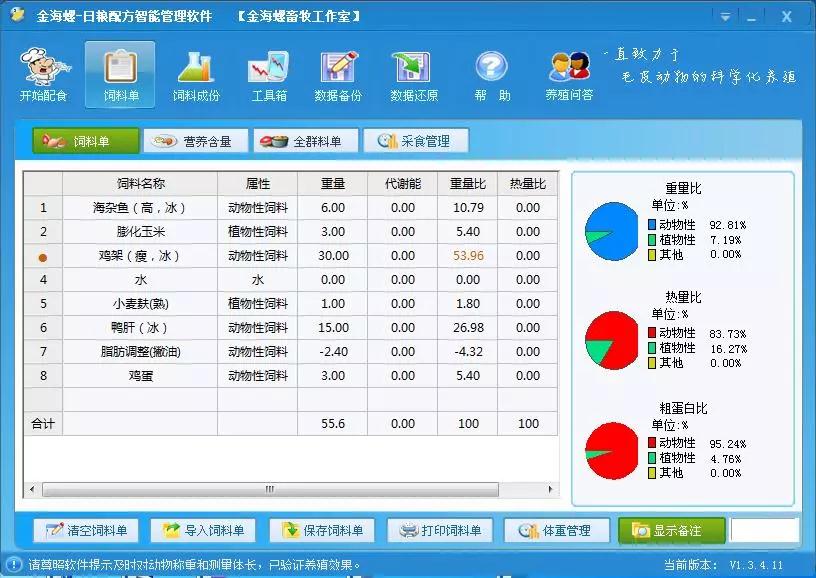Open the 帮助 help icon
This screenshot has width=816, height=578.
click(491, 74)
